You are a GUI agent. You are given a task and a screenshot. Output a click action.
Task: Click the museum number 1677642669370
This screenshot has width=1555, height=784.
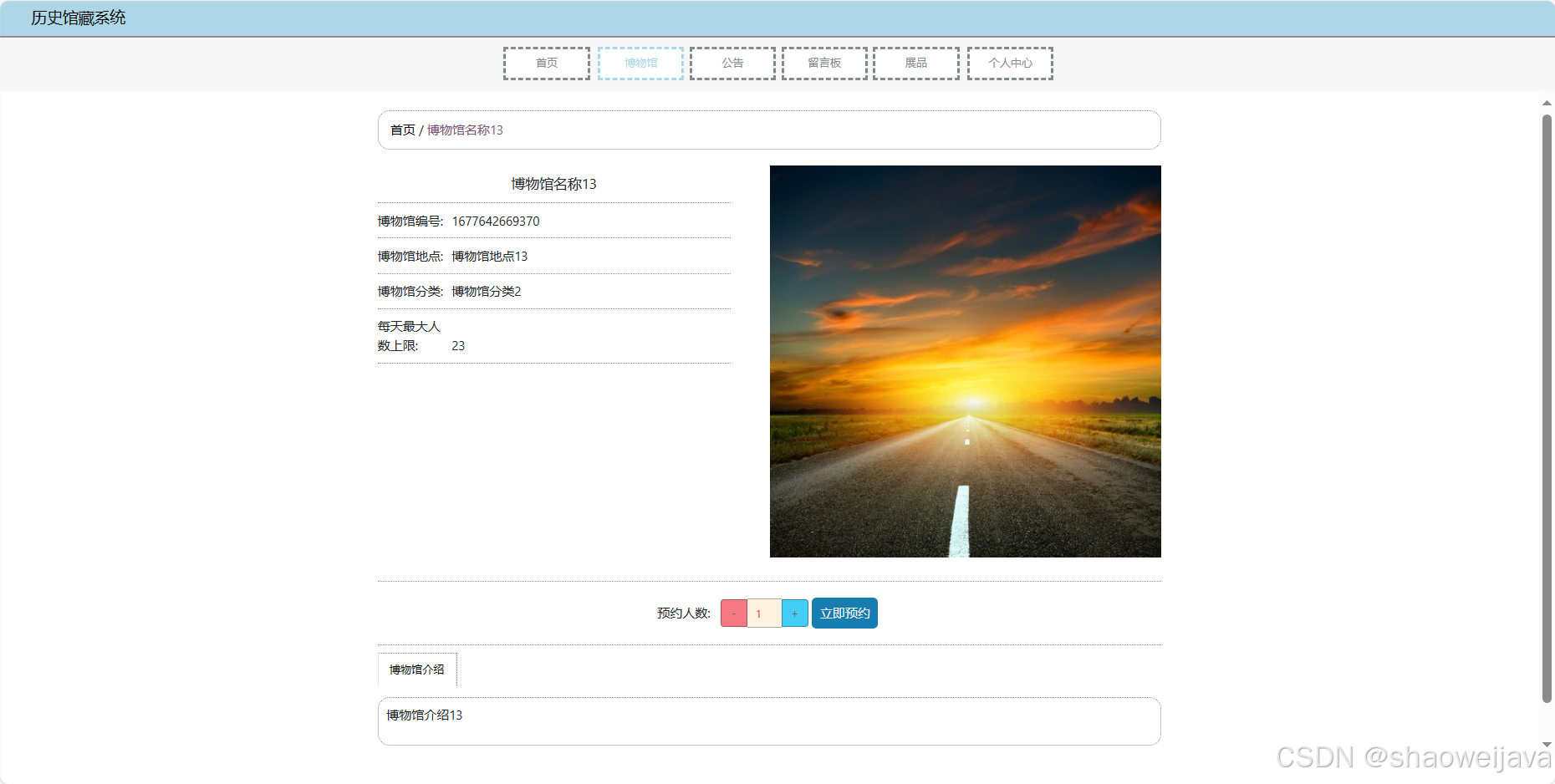click(496, 221)
